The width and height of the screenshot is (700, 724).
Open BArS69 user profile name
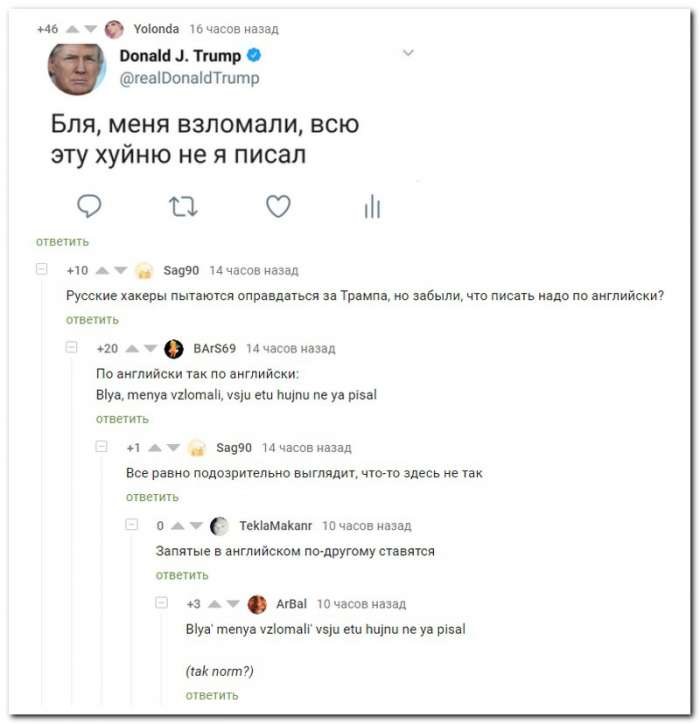click(x=215, y=348)
